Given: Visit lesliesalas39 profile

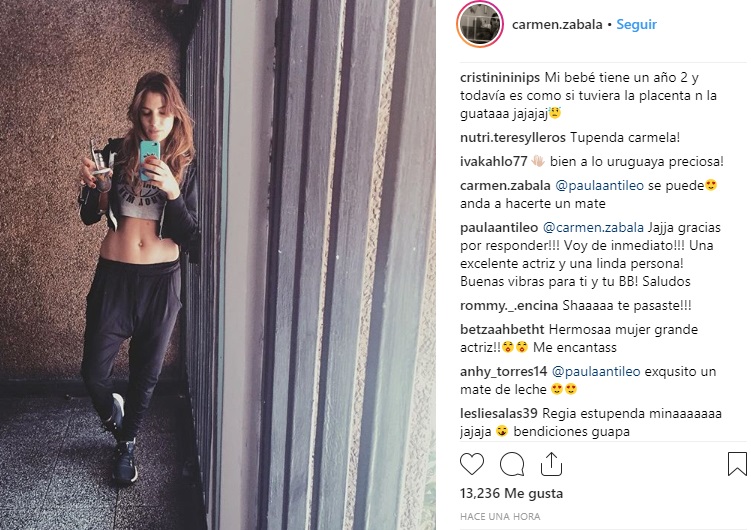Looking at the screenshot, I should (499, 414).
